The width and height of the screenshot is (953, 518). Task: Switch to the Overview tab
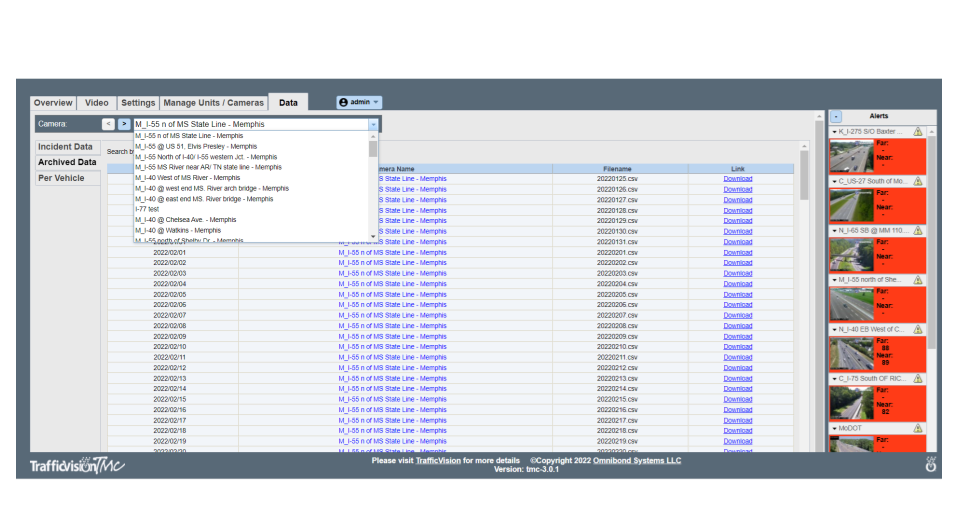53,103
